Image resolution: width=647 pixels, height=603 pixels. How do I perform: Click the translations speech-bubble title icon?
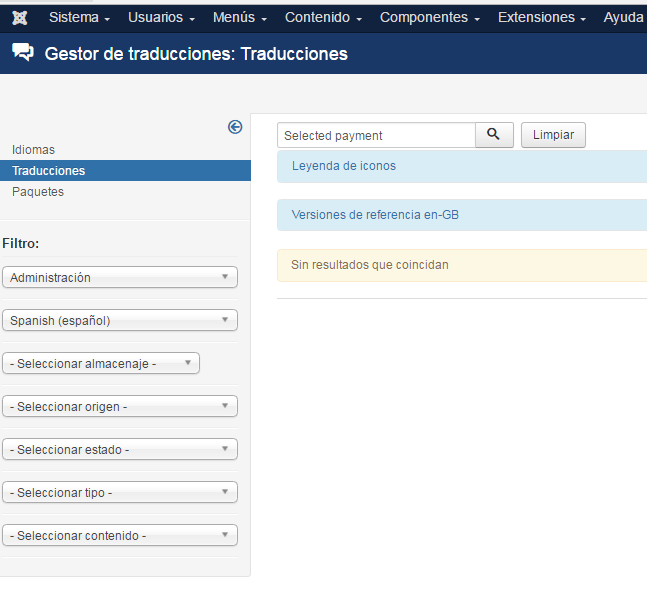coord(23,52)
